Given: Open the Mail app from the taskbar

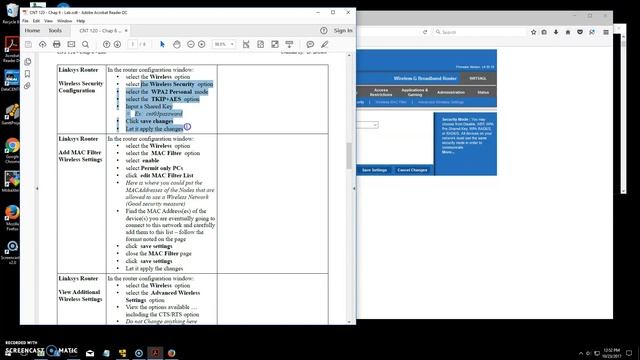Looking at the screenshot, I should click(90, 353).
